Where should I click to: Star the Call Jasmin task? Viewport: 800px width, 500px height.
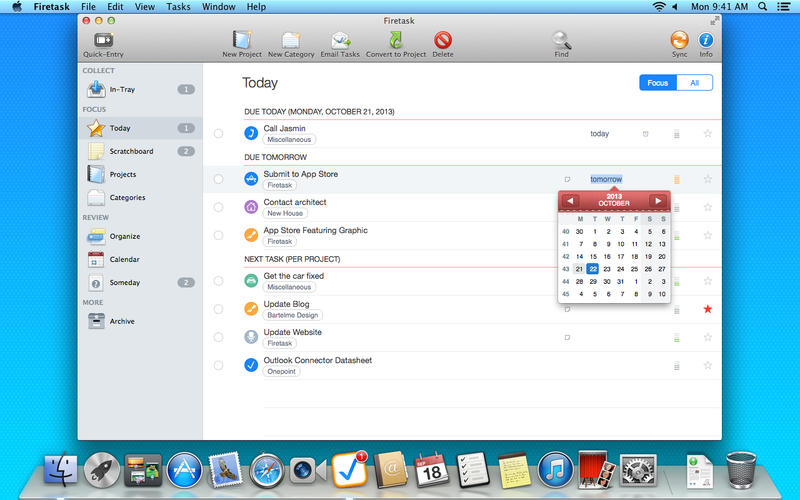tap(707, 133)
